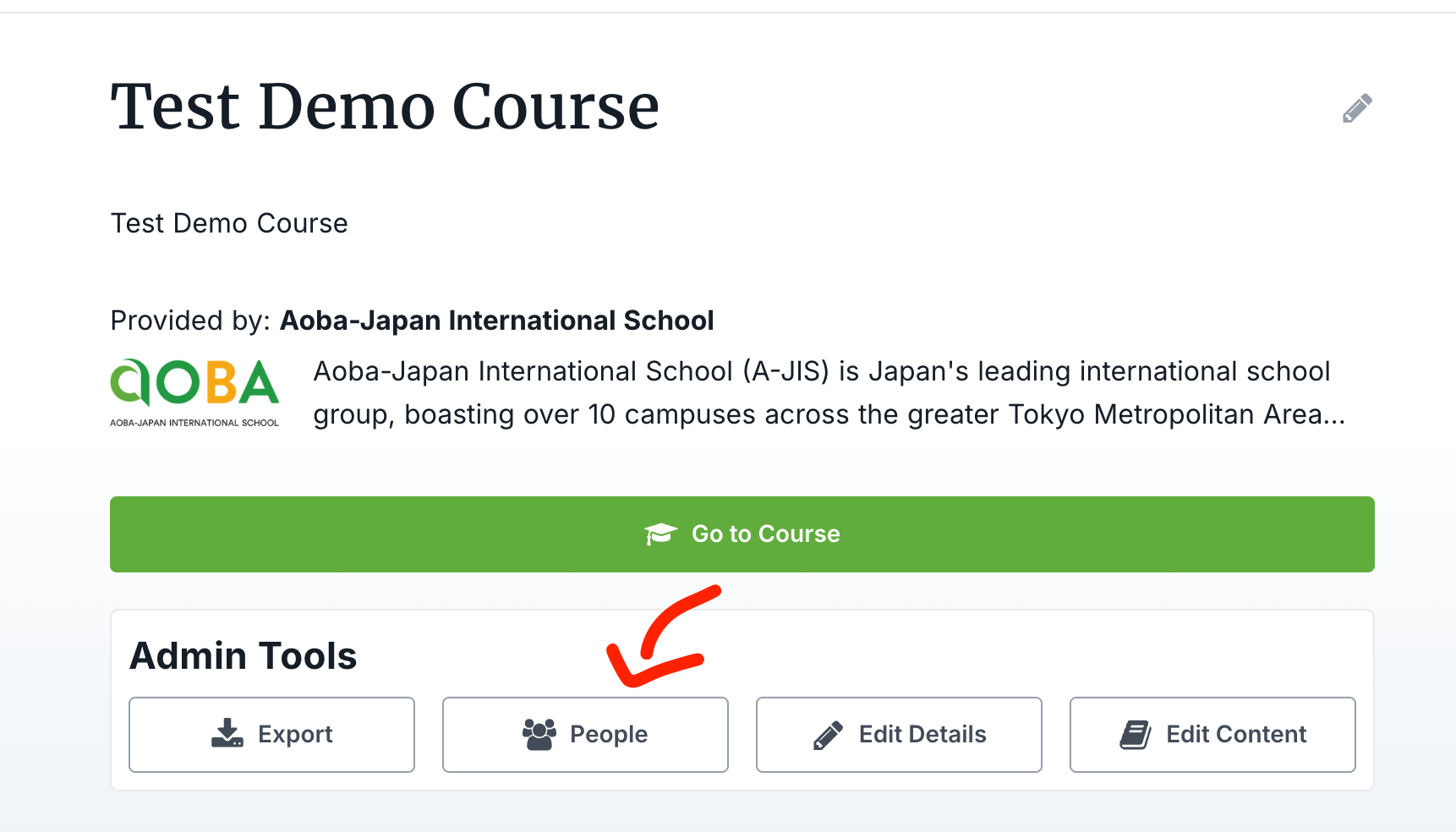This screenshot has height=832, width=1456.
Task: Expand the truncated description at the ellipsis
Action: [x=1333, y=415]
